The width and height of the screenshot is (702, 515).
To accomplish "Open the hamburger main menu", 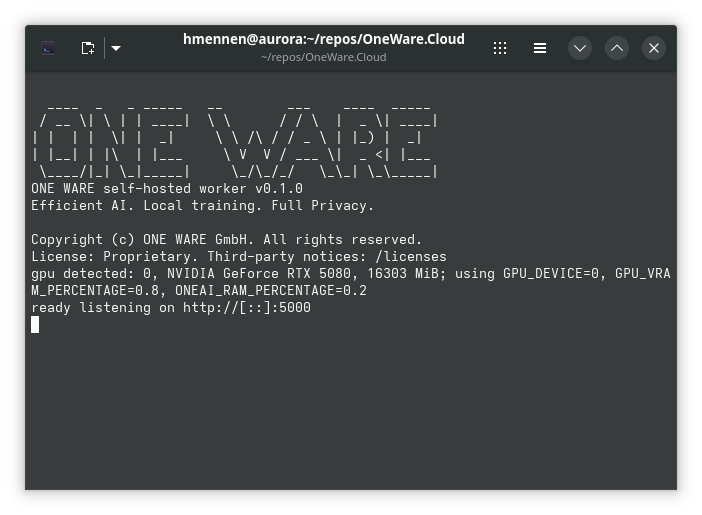I will click(x=540, y=48).
